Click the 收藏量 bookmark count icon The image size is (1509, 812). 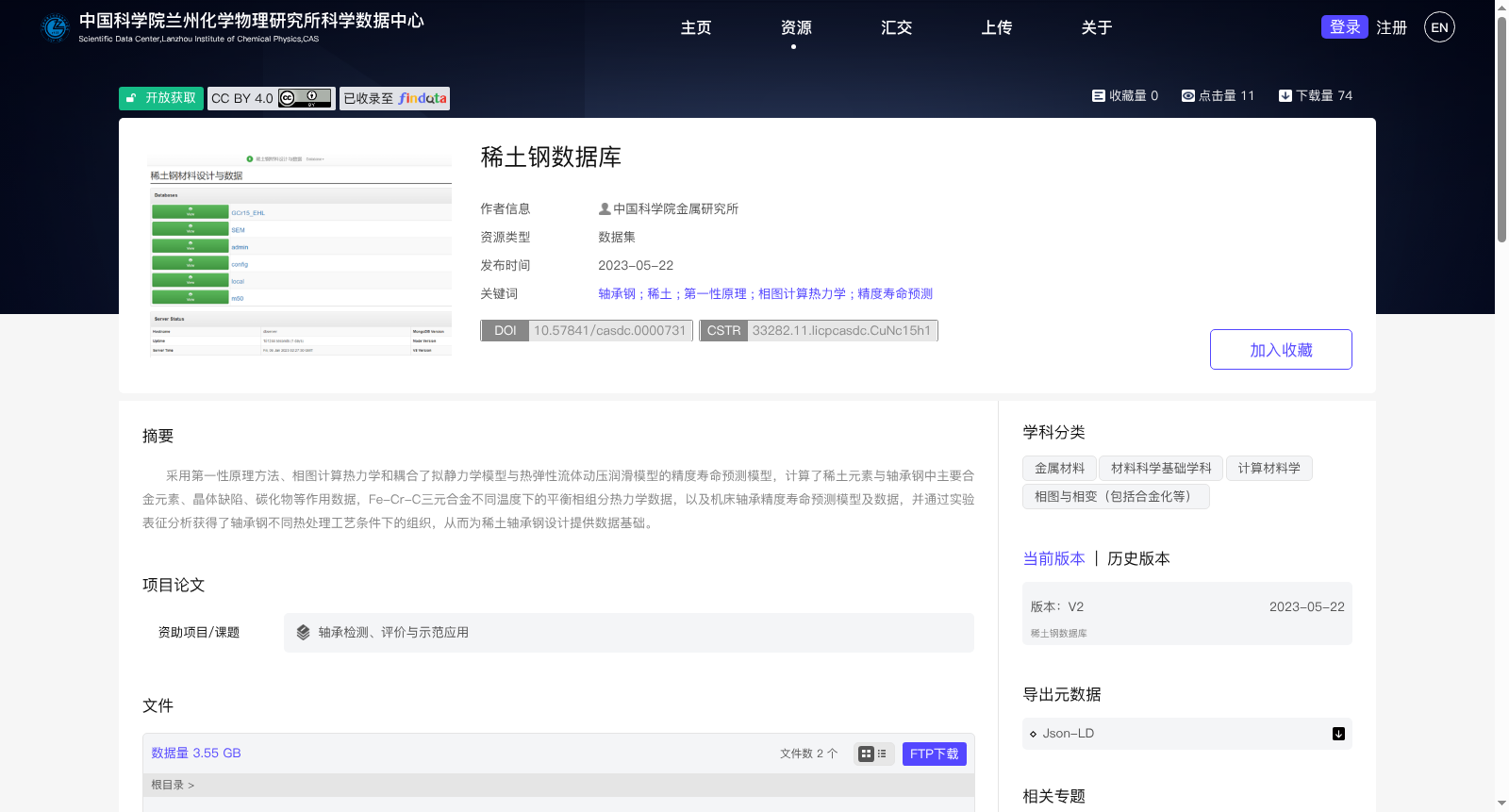tap(1098, 95)
